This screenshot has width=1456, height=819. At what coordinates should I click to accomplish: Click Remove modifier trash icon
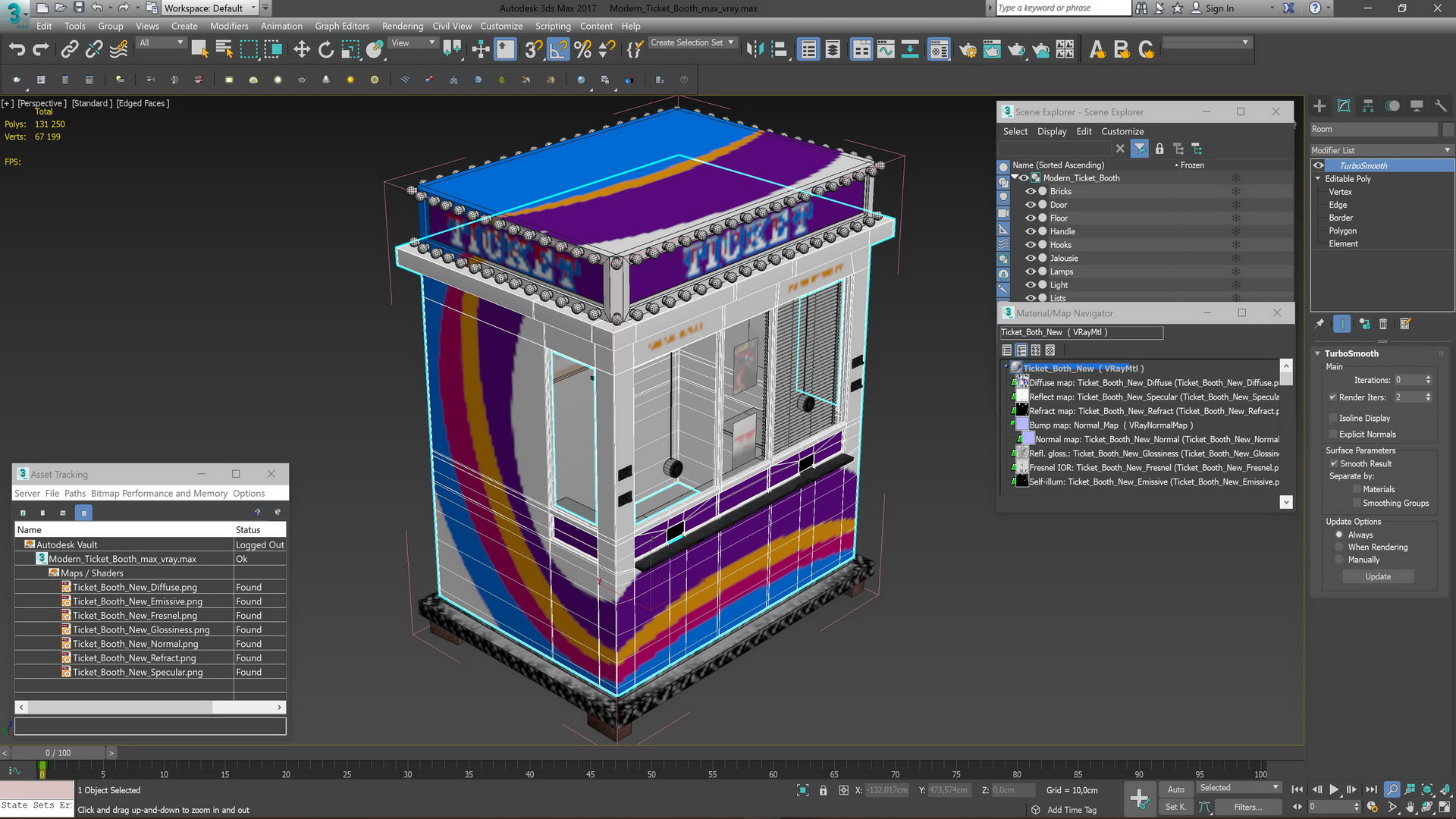pyautogui.click(x=1383, y=324)
